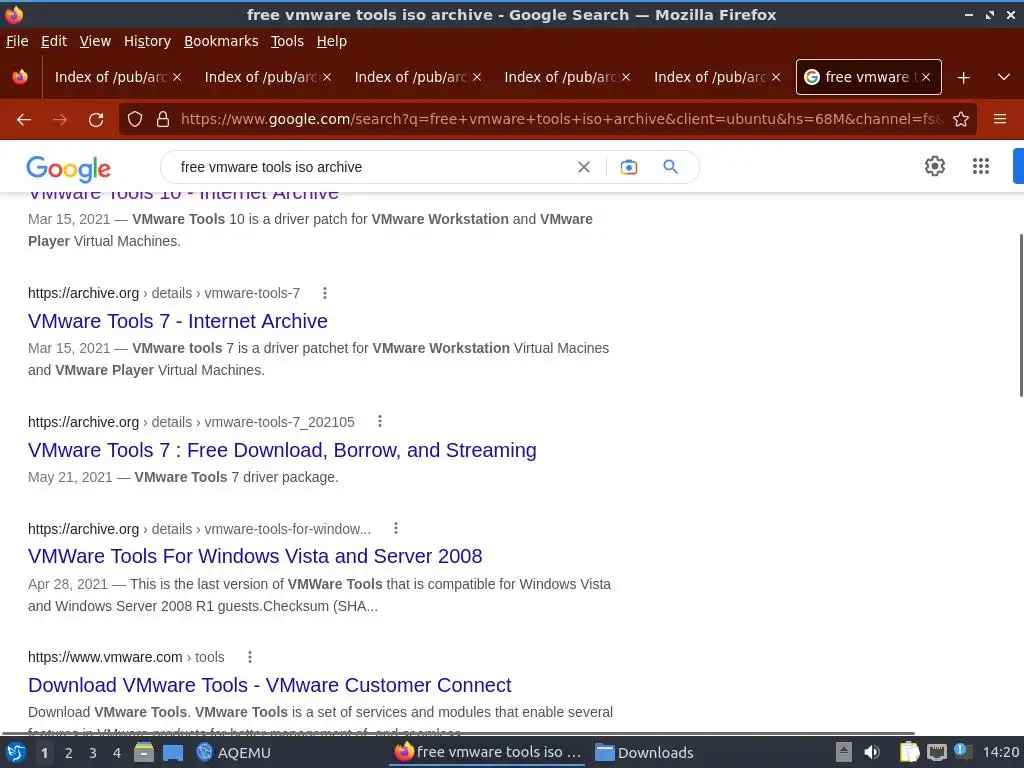Open AQEMU in the taskbar
This screenshot has height=768, width=1024.
234,753
